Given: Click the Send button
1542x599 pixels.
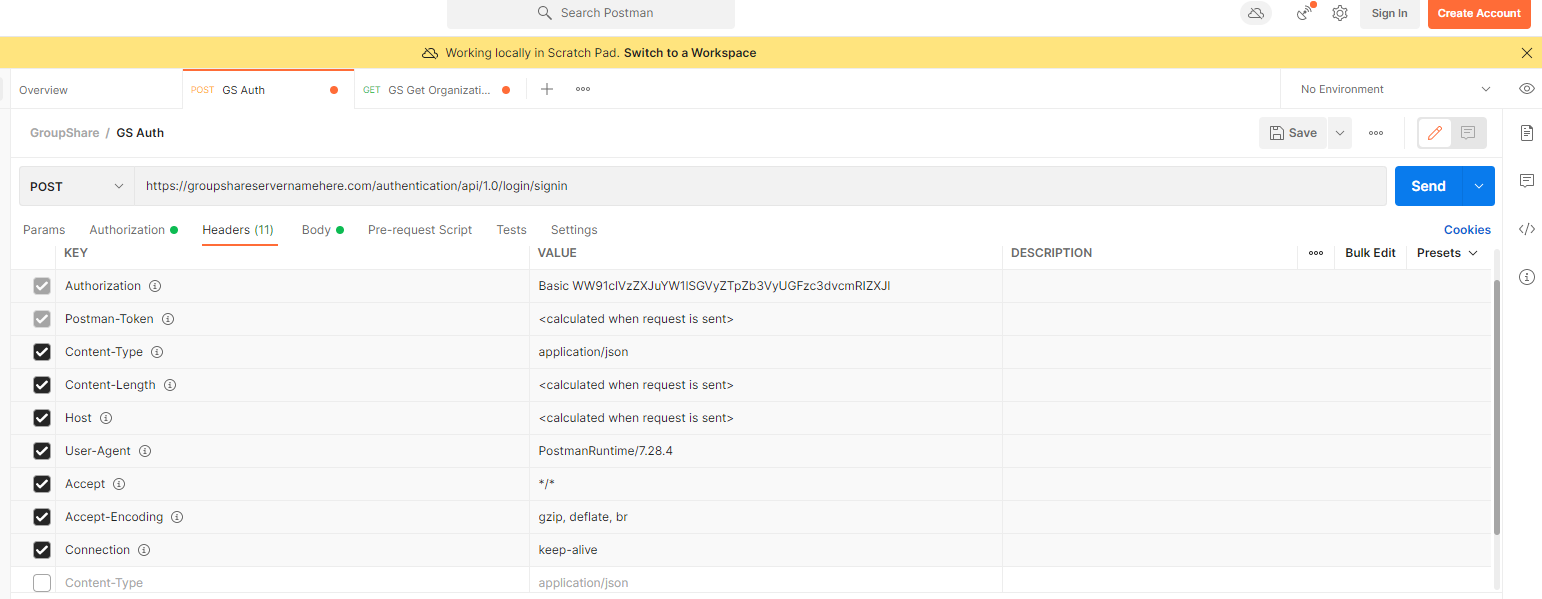Looking at the screenshot, I should pyautogui.click(x=1428, y=186).
